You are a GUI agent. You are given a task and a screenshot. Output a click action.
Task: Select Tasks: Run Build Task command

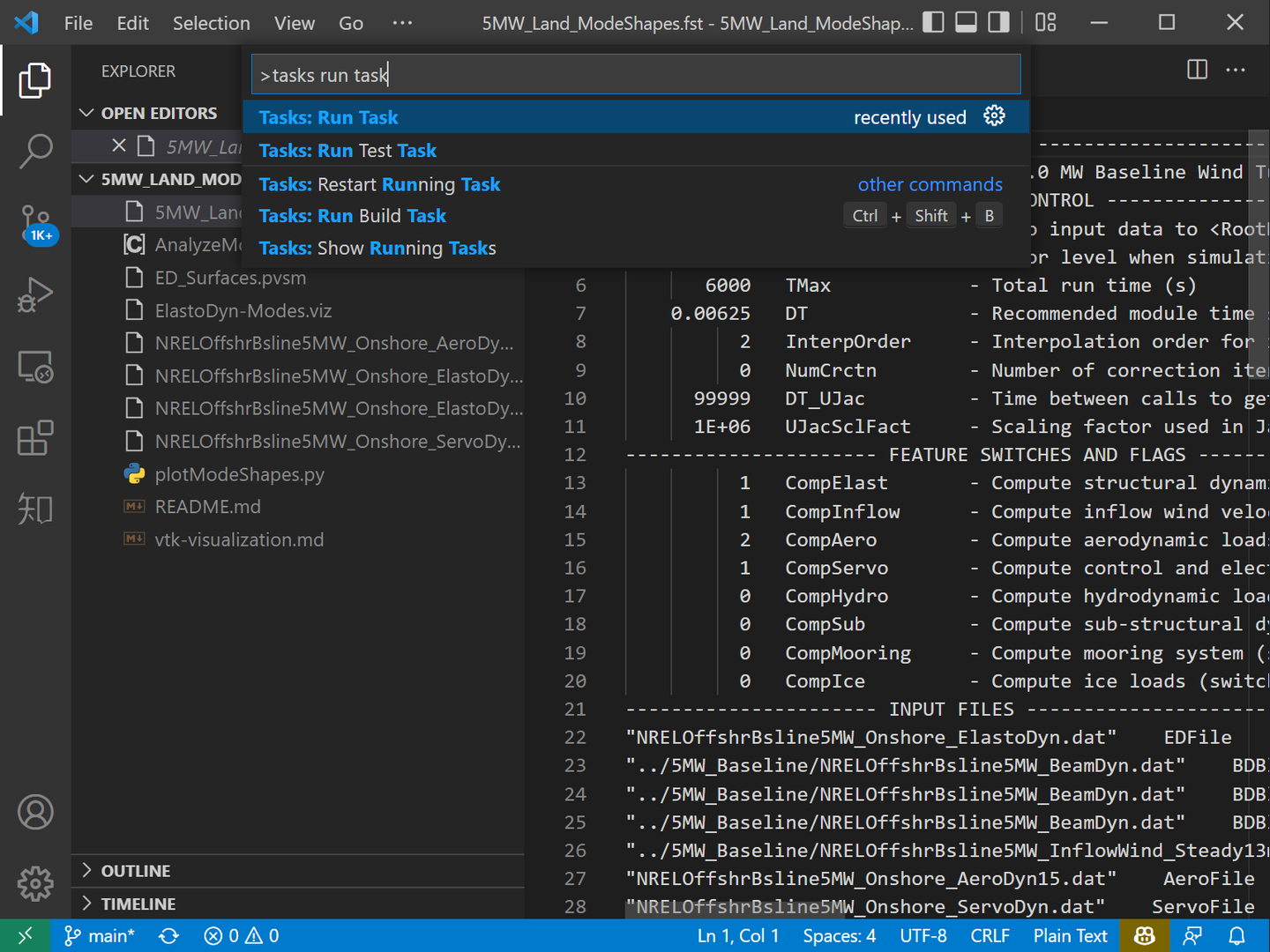coord(353,216)
